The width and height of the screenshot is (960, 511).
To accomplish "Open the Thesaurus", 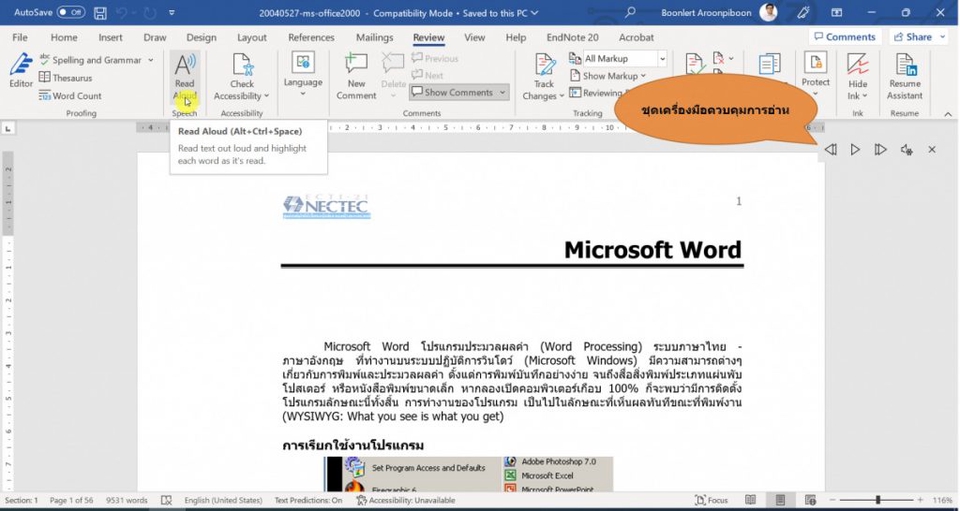I will tap(66, 78).
